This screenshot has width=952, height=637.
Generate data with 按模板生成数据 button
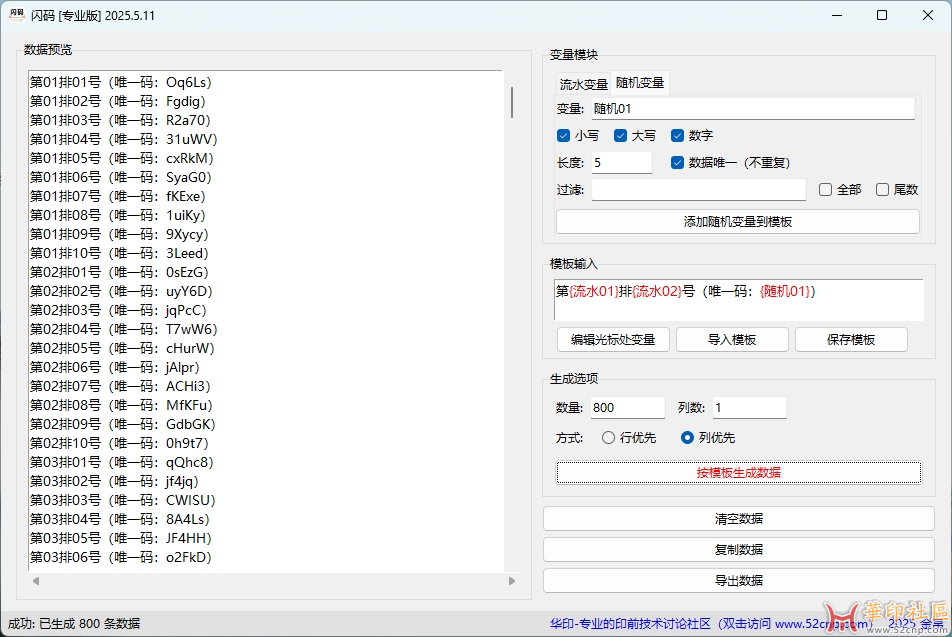738,472
